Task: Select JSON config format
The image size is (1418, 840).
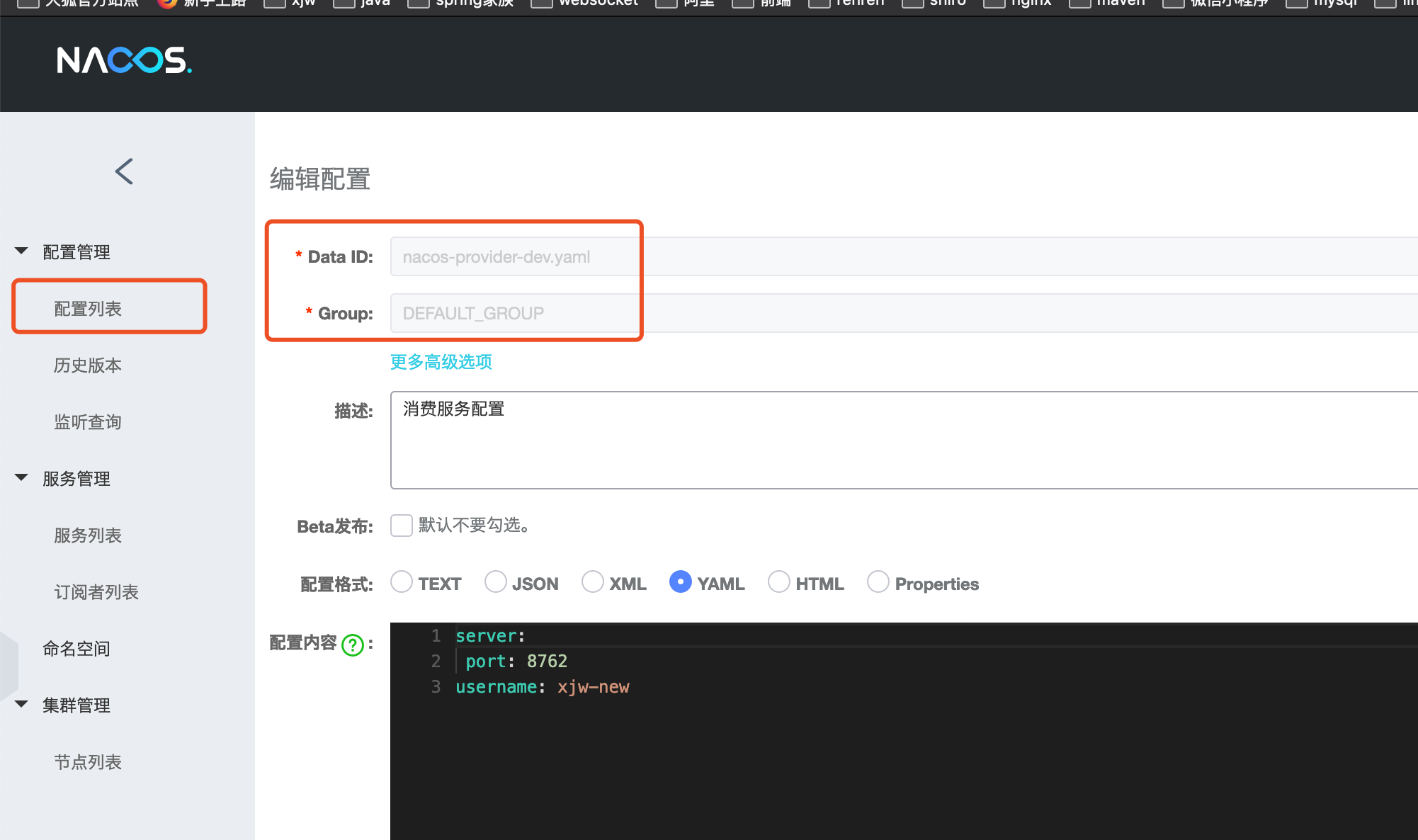Action: point(496,582)
